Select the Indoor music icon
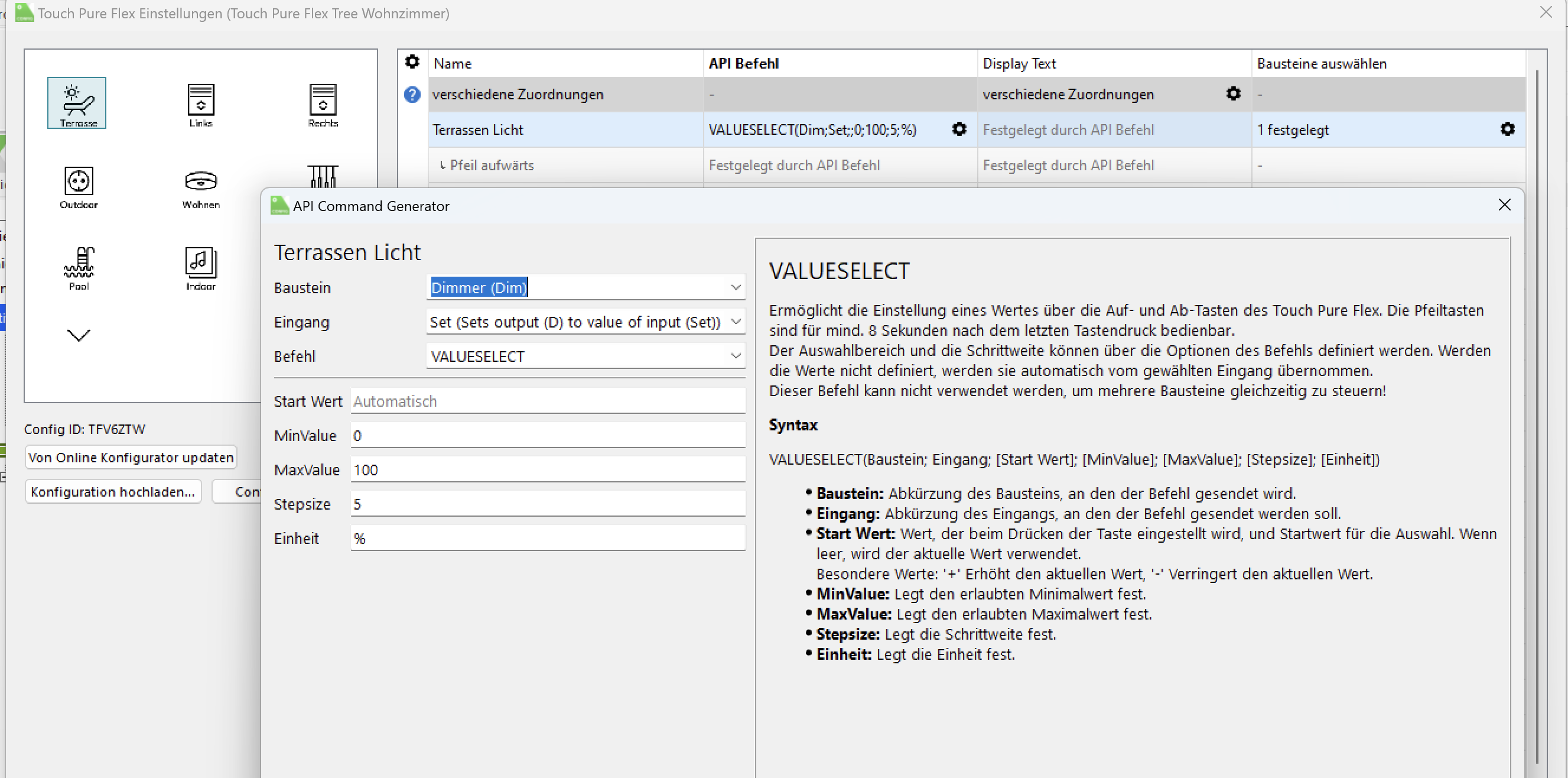Screen dimensions: 1568x778 pos(200,267)
